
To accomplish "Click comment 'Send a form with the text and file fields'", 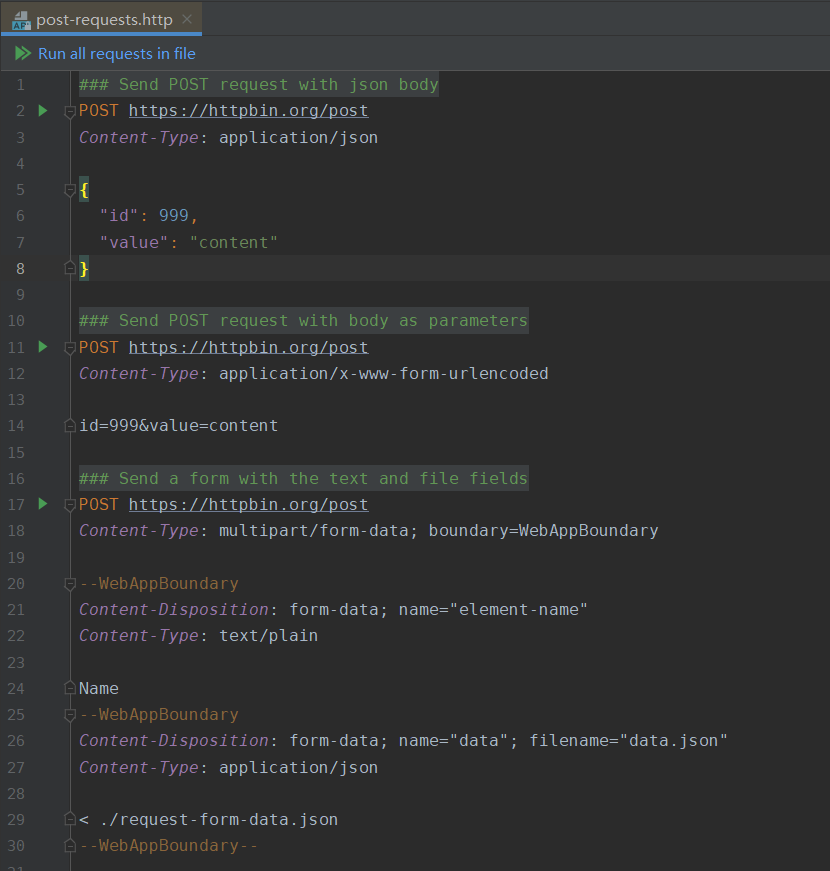I will click(x=303, y=478).
